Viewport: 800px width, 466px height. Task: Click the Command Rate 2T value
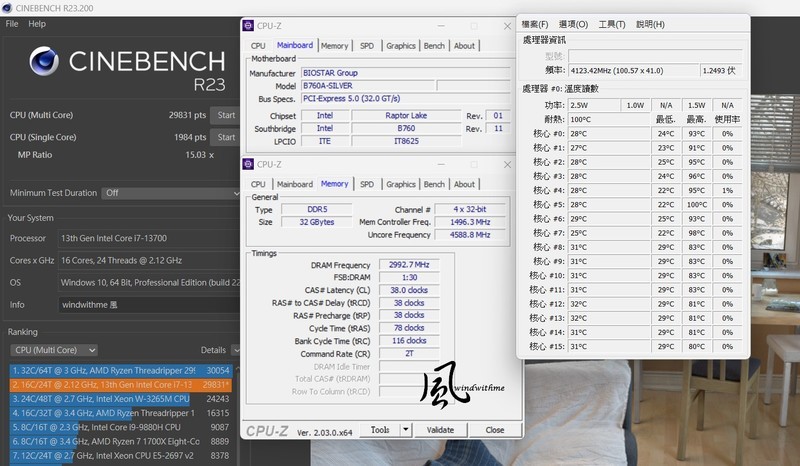click(409, 353)
